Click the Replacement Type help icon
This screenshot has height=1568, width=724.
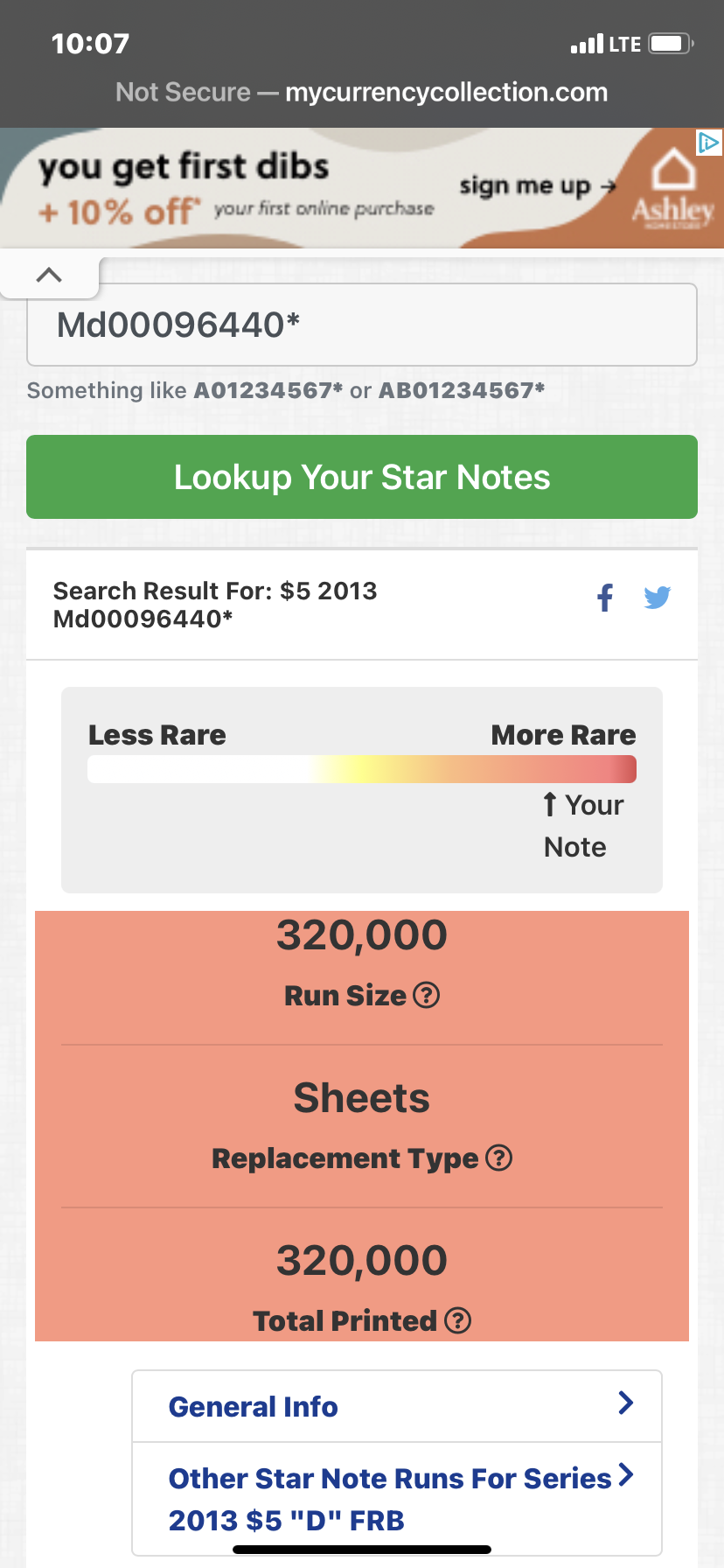tap(498, 1158)
